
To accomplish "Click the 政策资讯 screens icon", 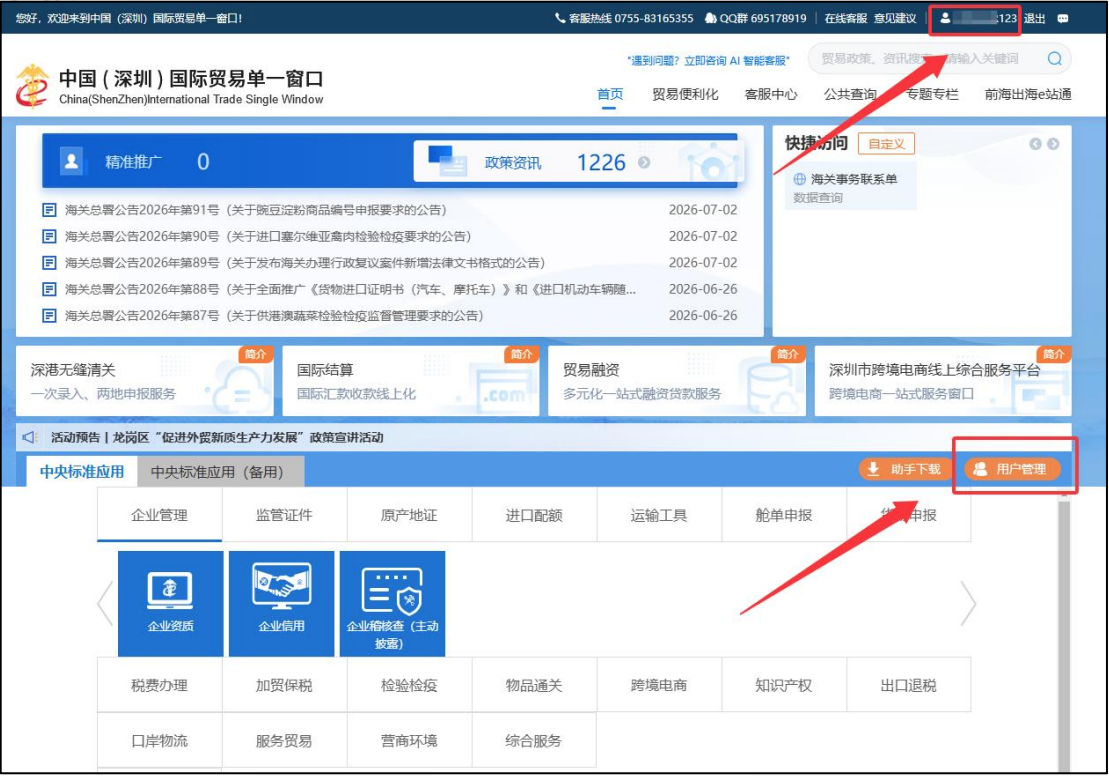I will tap(447, 161).
